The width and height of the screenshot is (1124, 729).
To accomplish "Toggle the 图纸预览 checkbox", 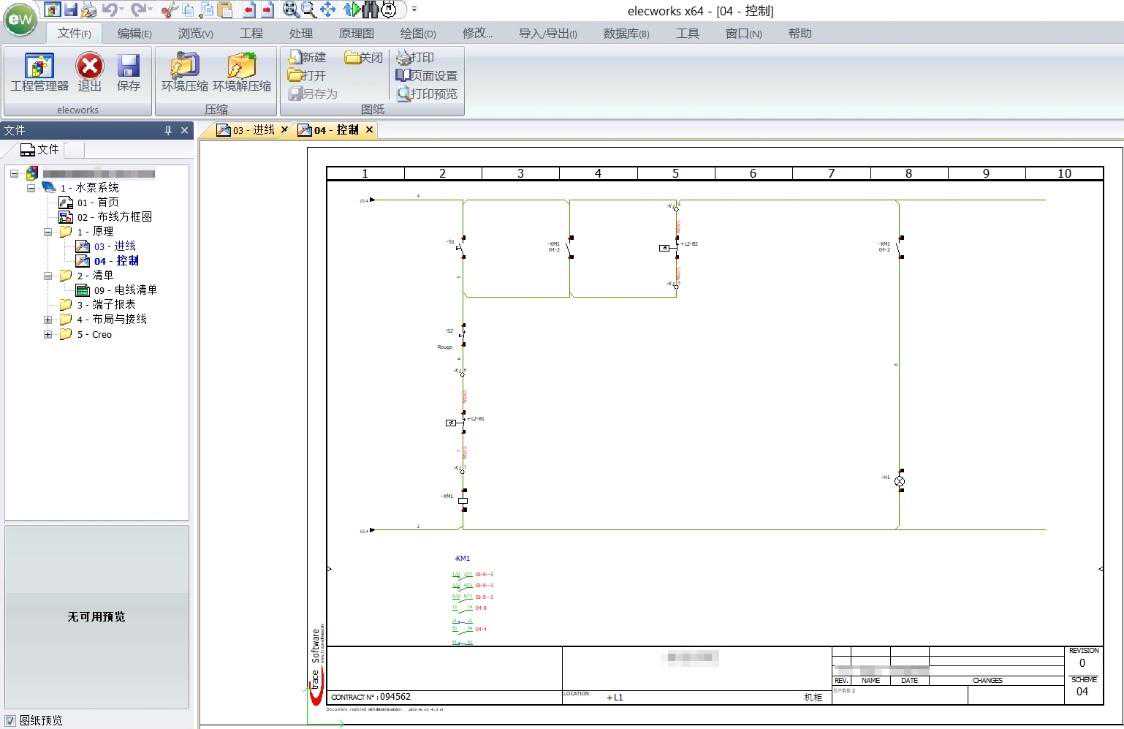I will click(10, 720).
